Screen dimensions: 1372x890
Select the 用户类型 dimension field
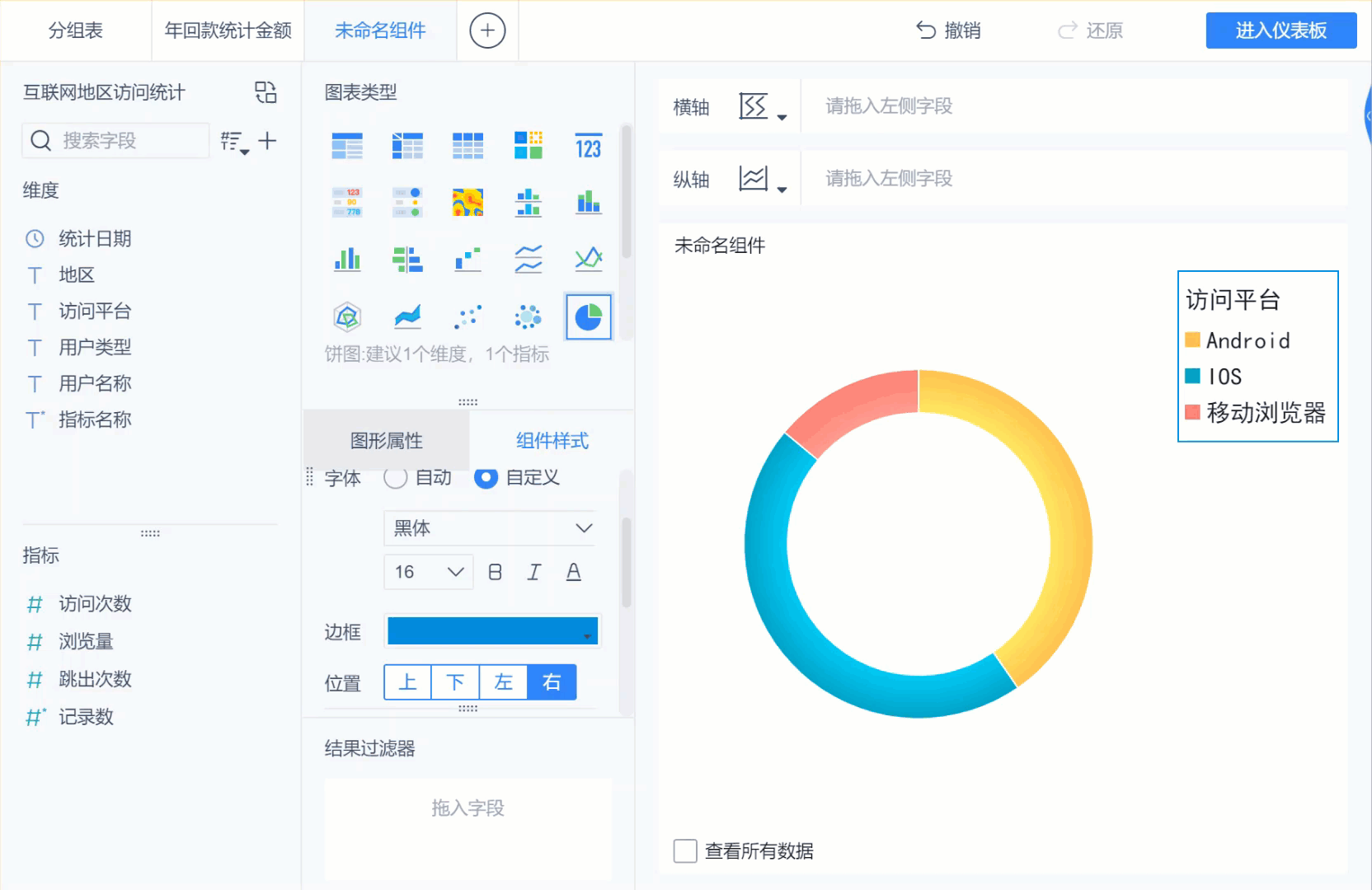click(x=95, y=348)
